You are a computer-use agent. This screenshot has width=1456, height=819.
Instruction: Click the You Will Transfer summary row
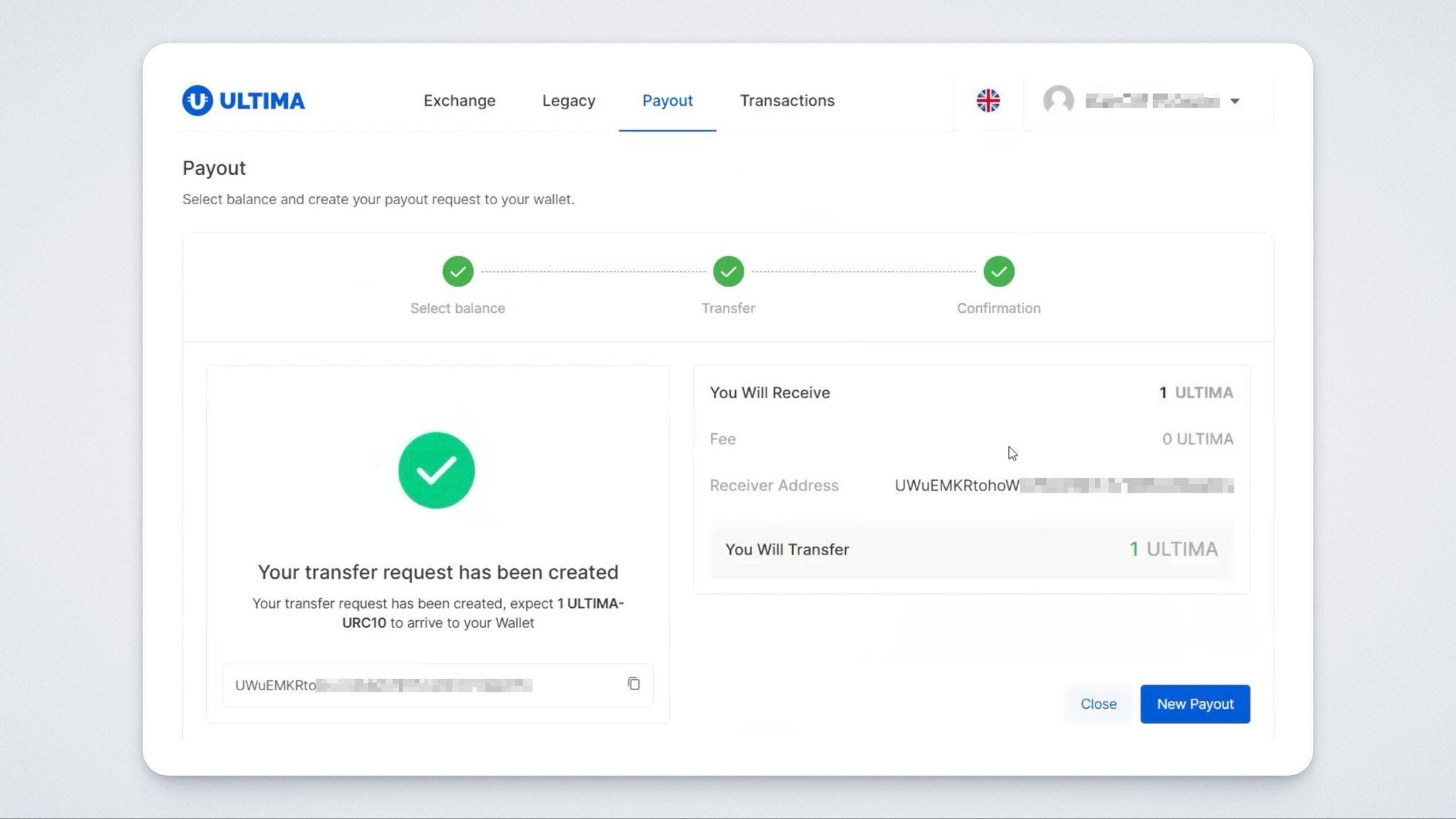pyautogui.click(x=971, y=550)
